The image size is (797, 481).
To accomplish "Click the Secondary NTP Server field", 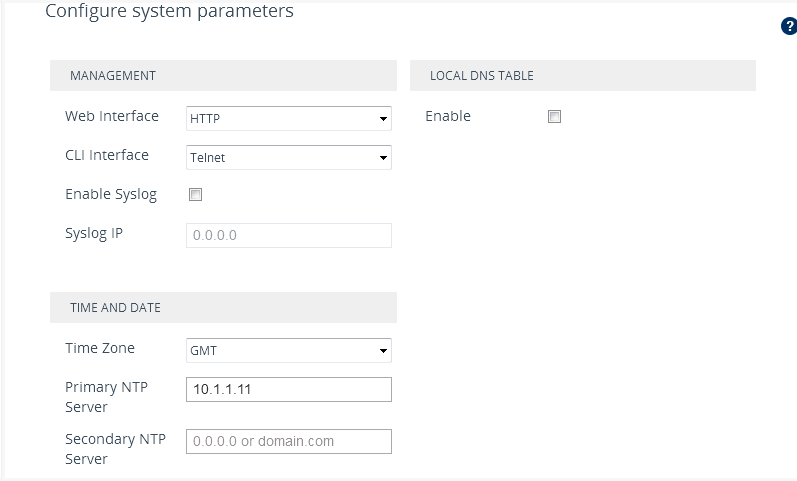I will coord(288,441).
